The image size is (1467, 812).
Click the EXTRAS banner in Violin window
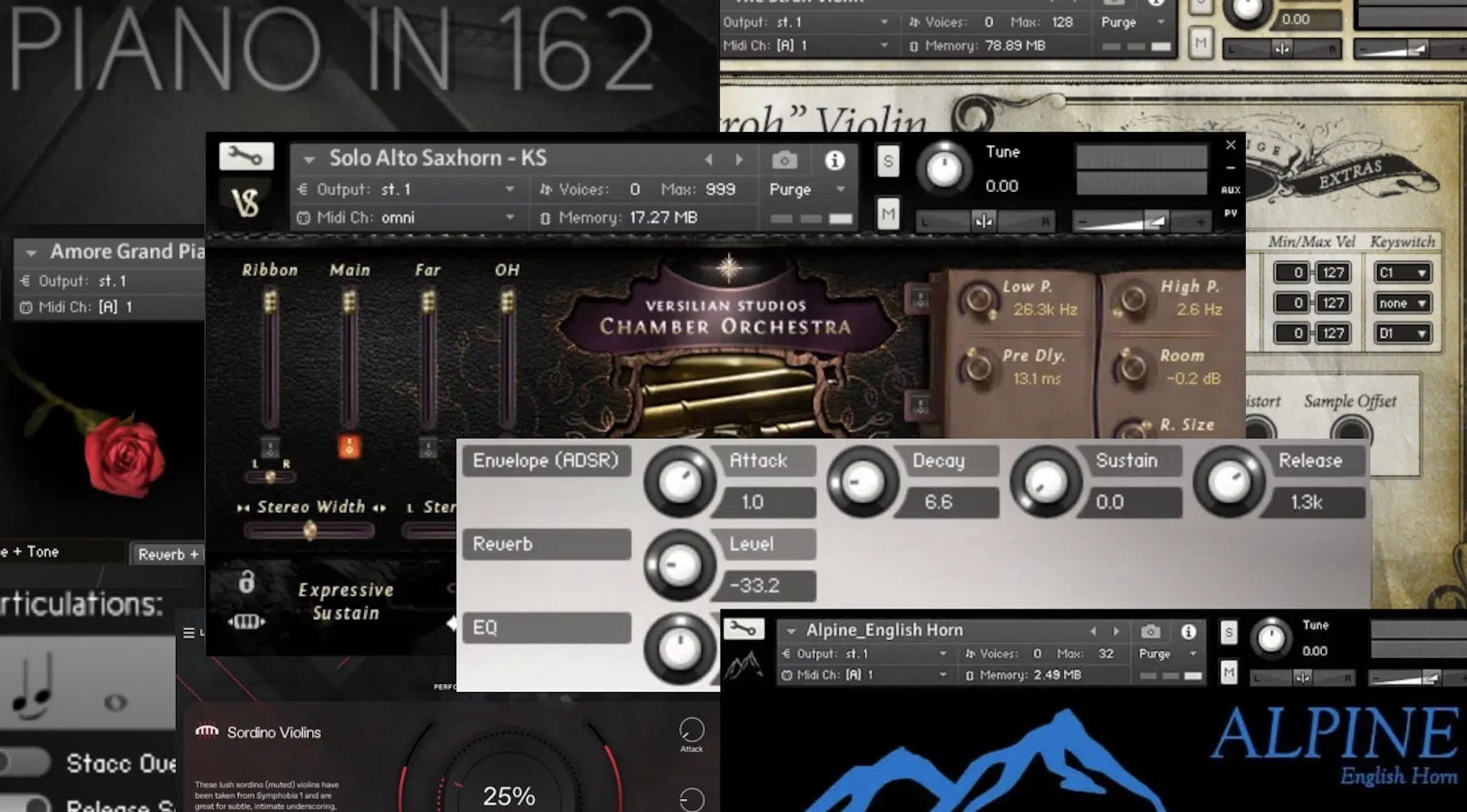1349,173
